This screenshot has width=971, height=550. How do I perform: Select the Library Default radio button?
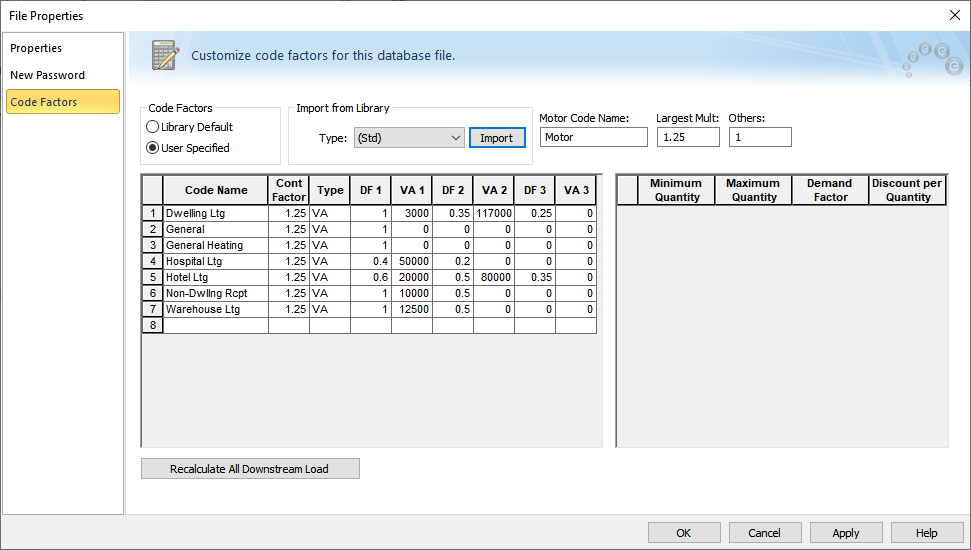click(x=153, y=127)
